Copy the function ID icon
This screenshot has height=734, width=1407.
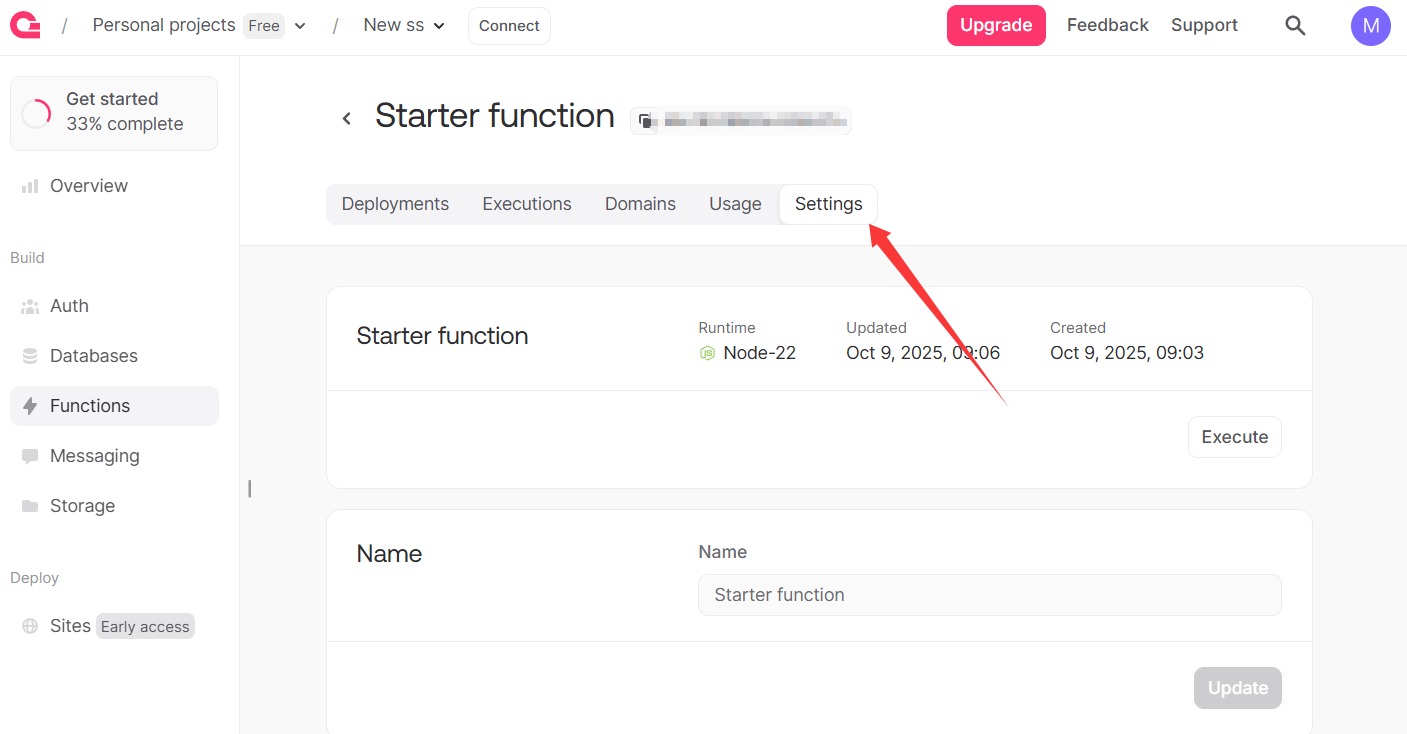point(646,121)
